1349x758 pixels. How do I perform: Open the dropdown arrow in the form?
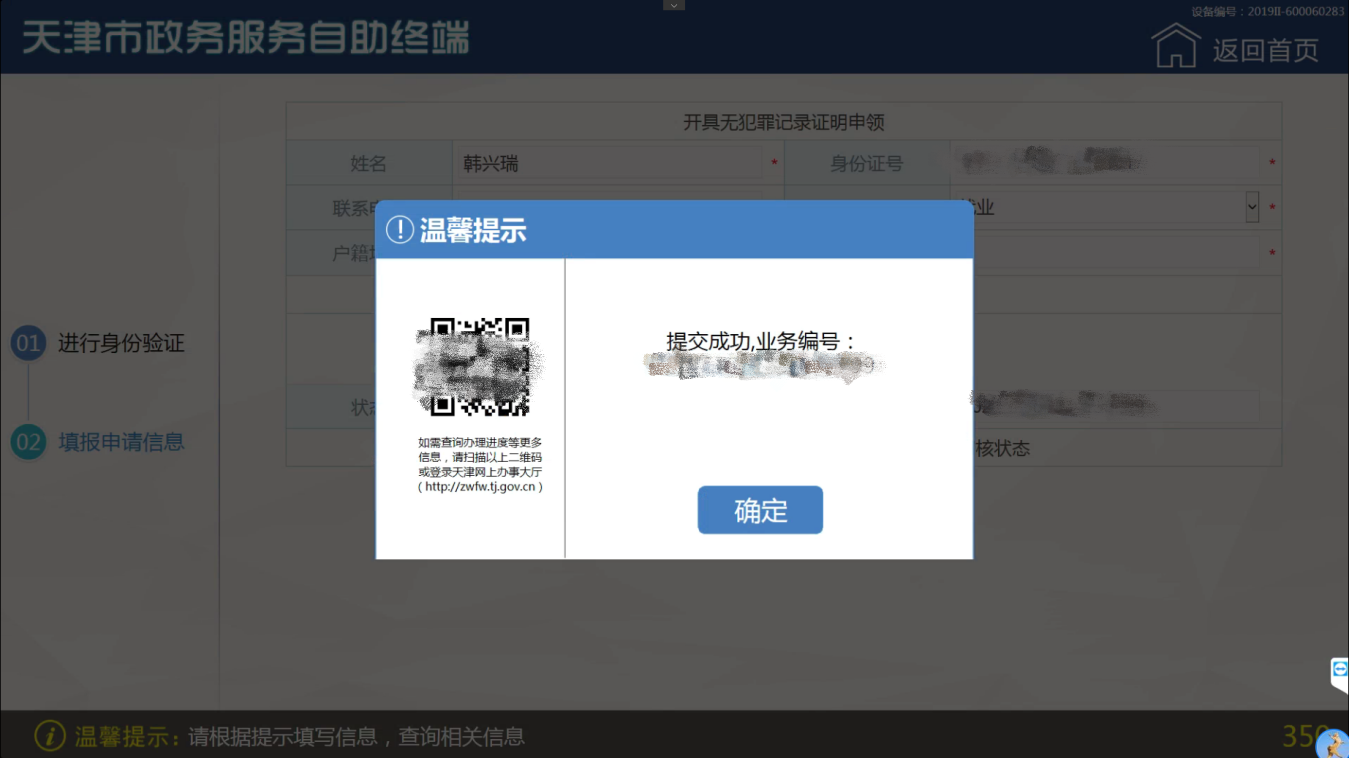(1252, 207)
